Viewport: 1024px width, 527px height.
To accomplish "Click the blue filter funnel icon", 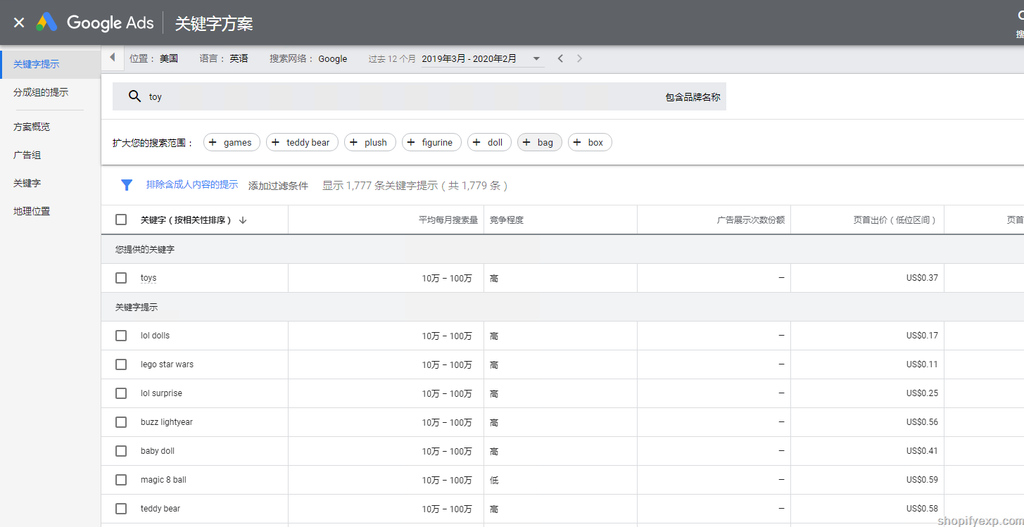I will [x=127, y=185].
